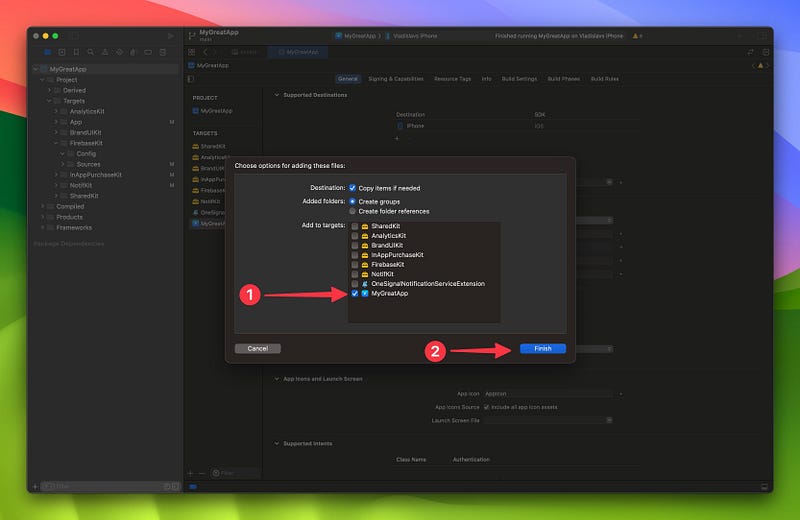Collapse the Targets folder in navigator
Screen dimensions: 800x520
click(49, 101)
